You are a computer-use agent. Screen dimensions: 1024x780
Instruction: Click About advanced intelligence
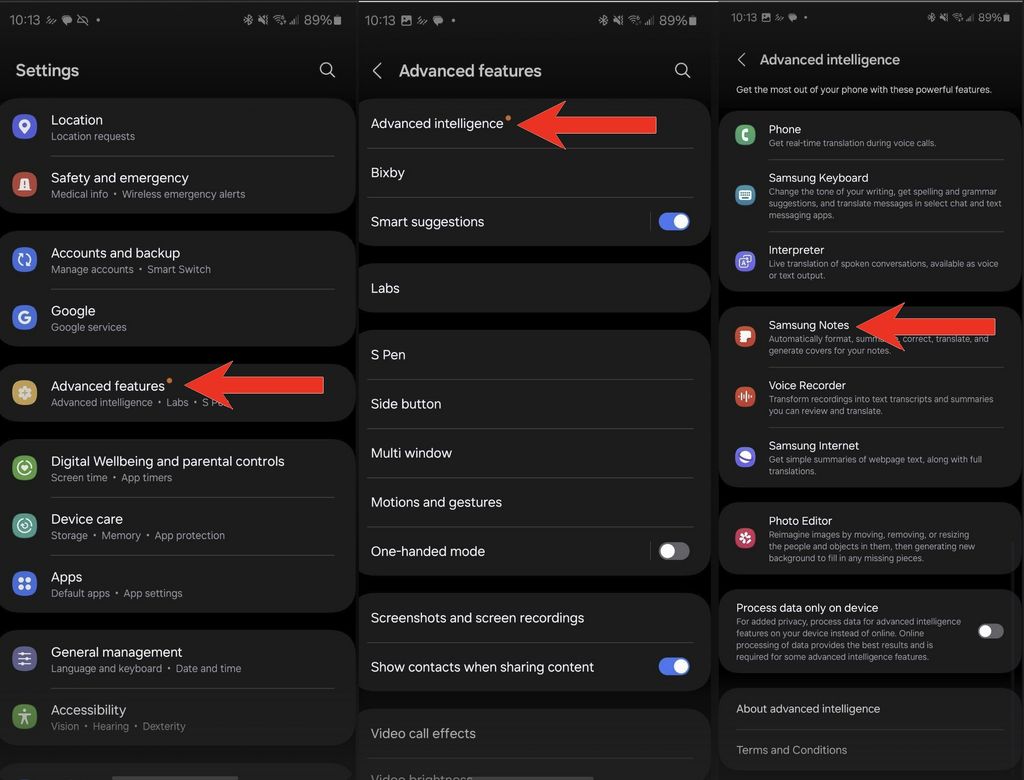click(807, 708)
